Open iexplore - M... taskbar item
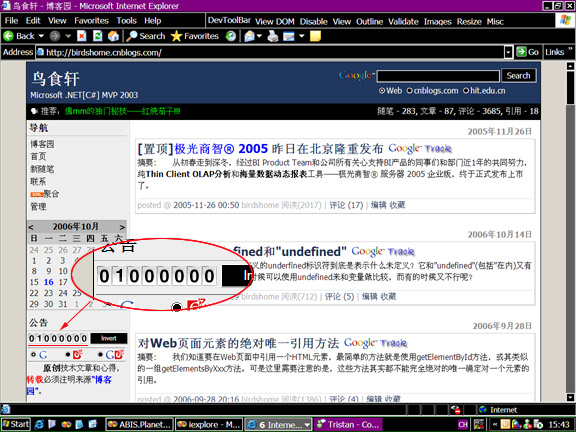 click(x=209, y=425)
